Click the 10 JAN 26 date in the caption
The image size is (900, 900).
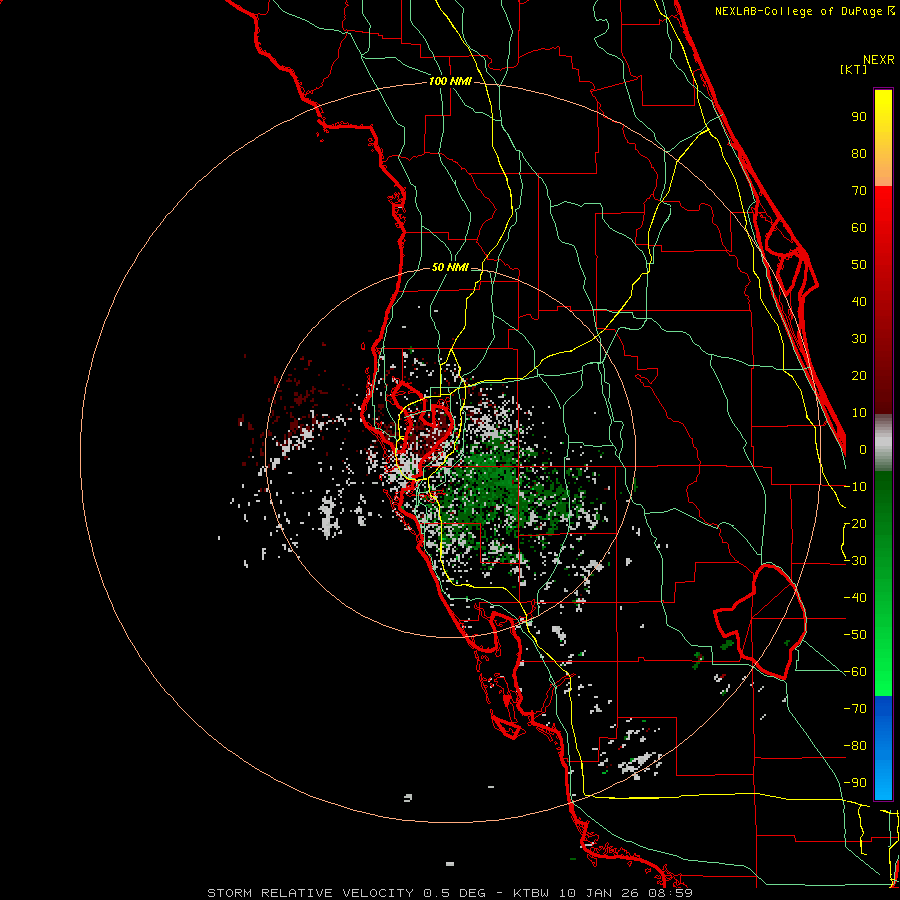595,893
